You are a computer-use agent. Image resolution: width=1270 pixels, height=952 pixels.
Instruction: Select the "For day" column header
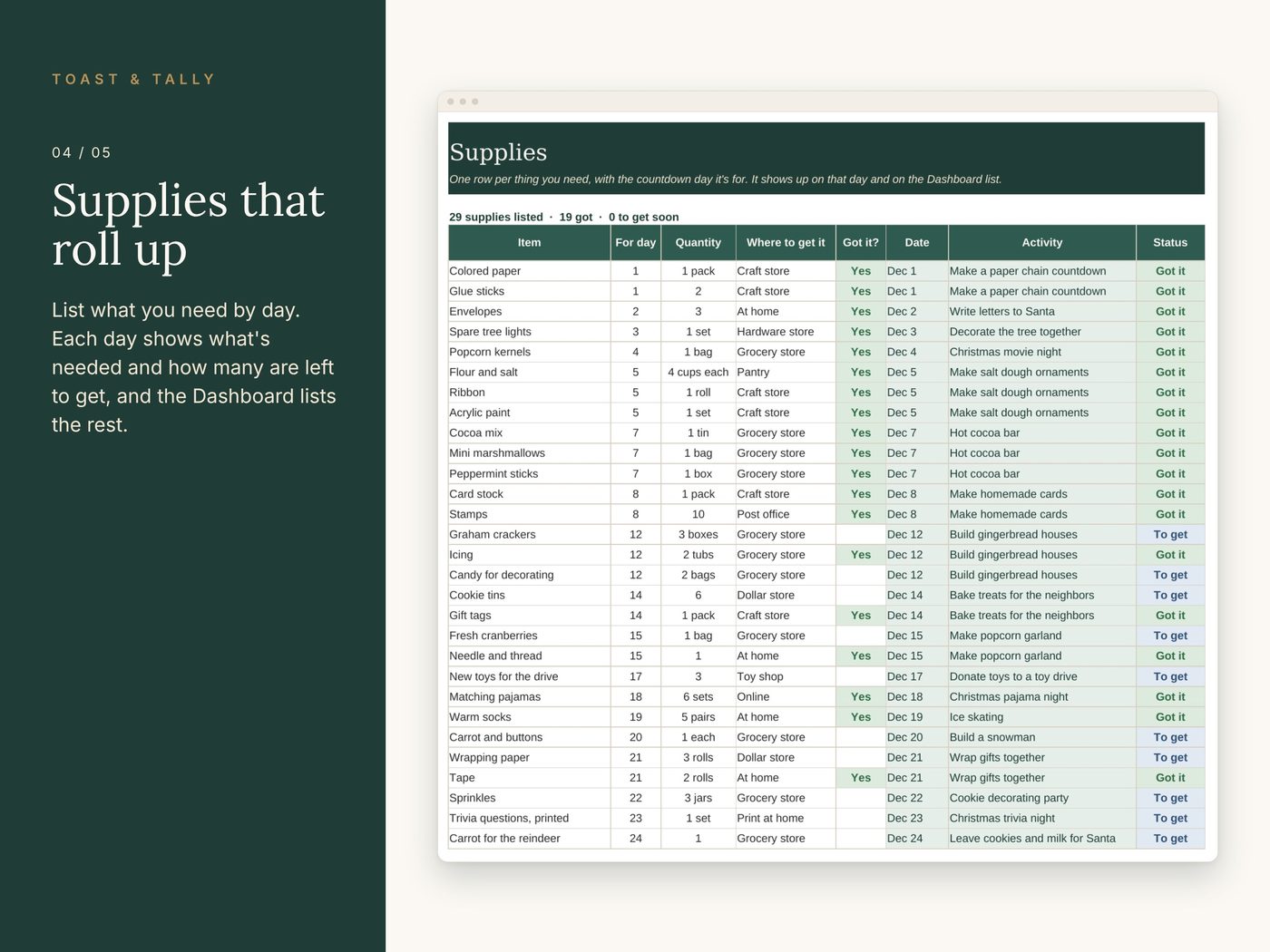[x=635, y=243]
